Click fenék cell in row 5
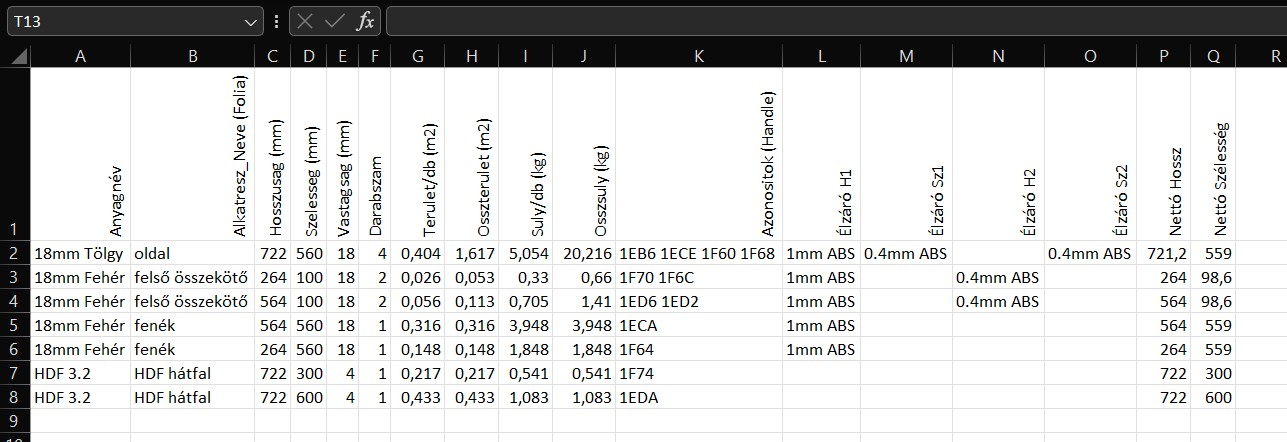Viewport: 1287px width, 442px height. (192, 324)
